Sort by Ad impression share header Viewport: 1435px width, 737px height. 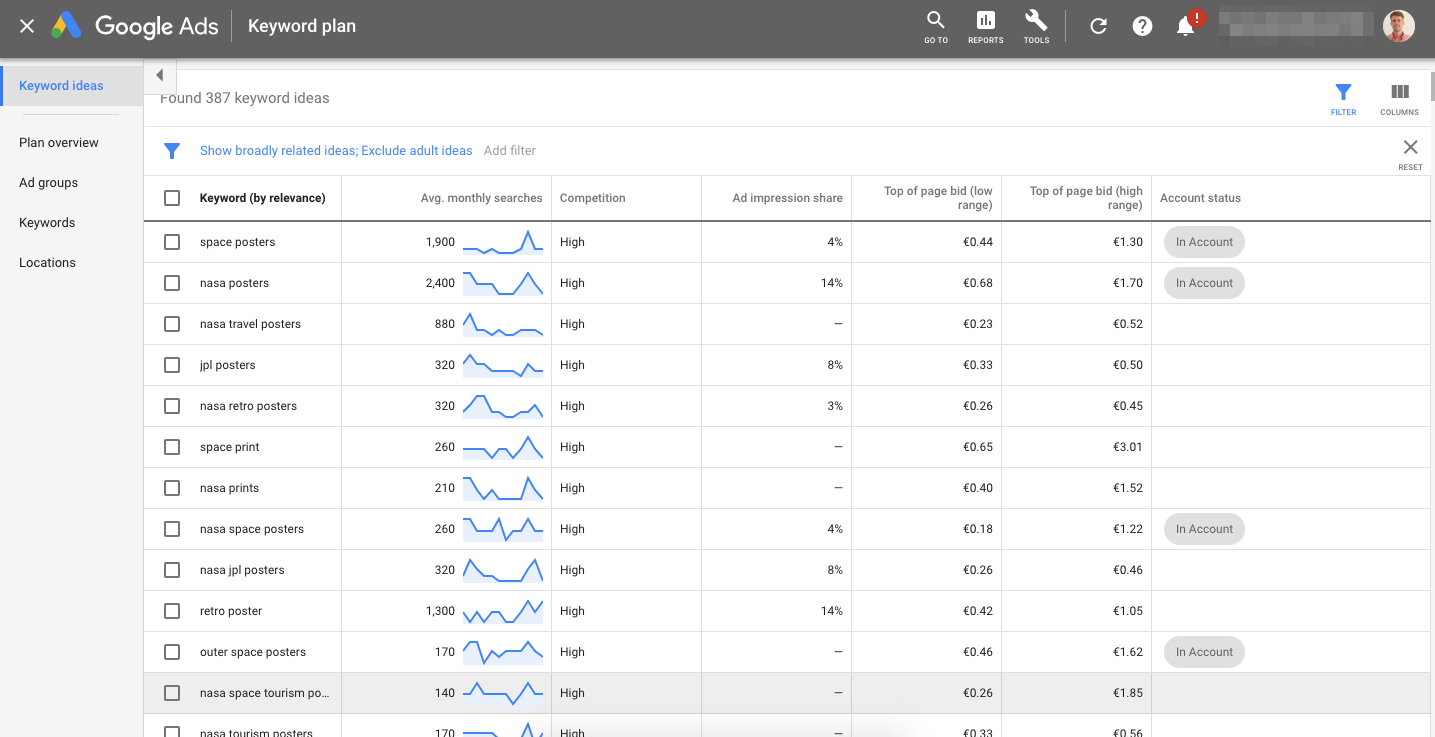click(x=787, y=198)
